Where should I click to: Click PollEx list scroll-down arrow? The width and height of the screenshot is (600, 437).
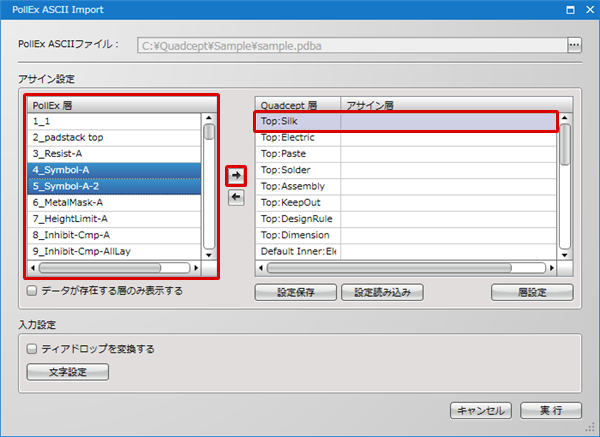(209, 255)
